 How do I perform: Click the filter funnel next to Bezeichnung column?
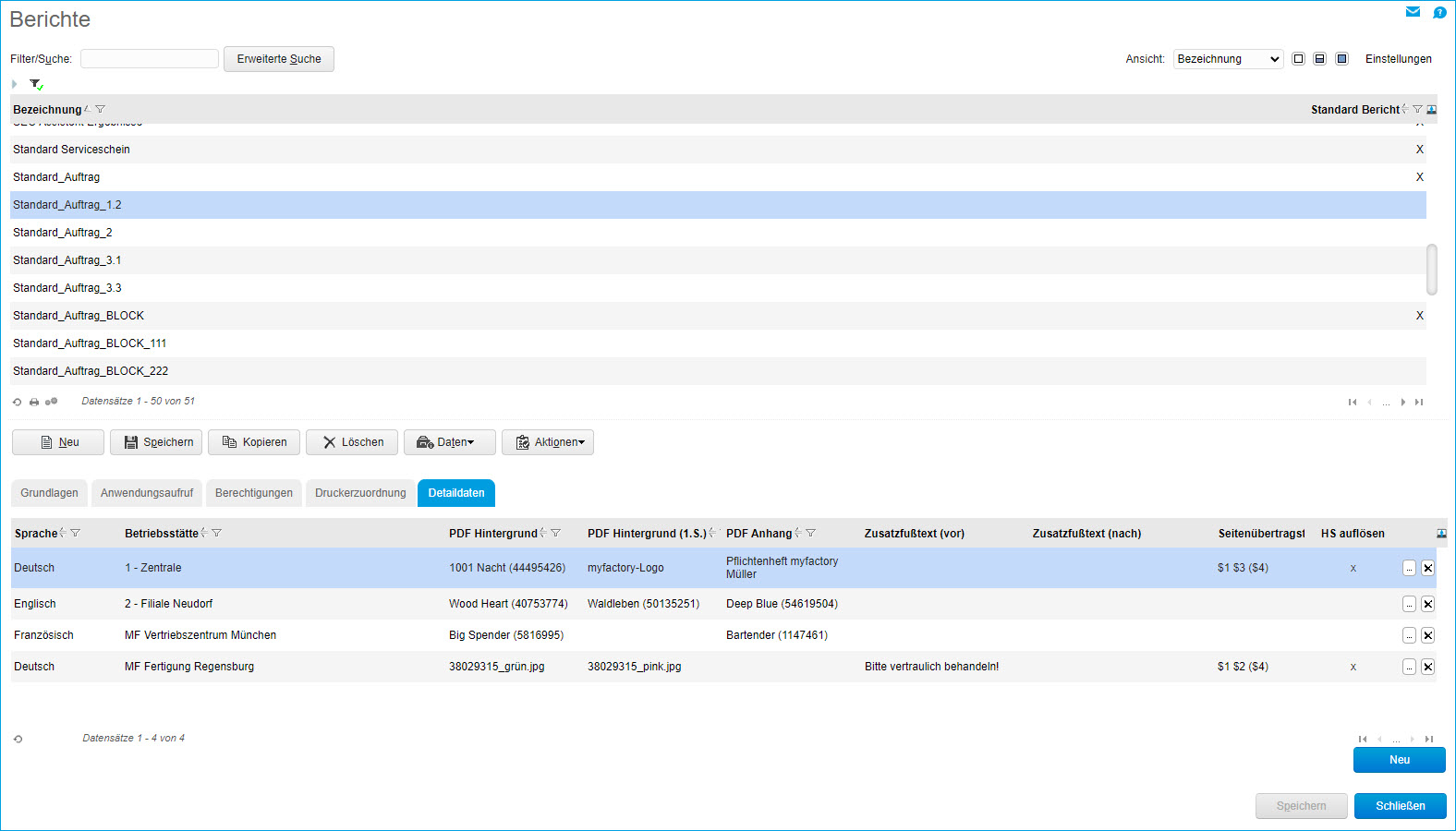(x=101, y=109)
